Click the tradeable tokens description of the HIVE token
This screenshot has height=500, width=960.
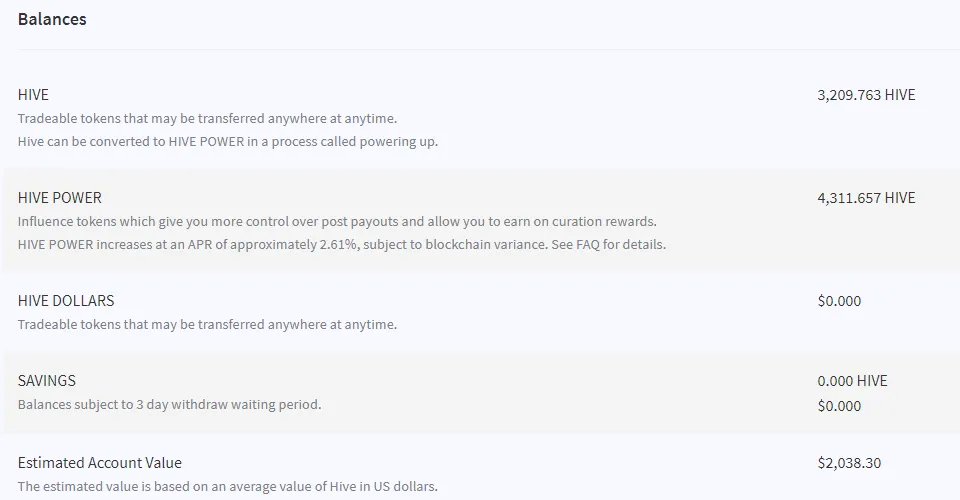click(x=208, y=118)
